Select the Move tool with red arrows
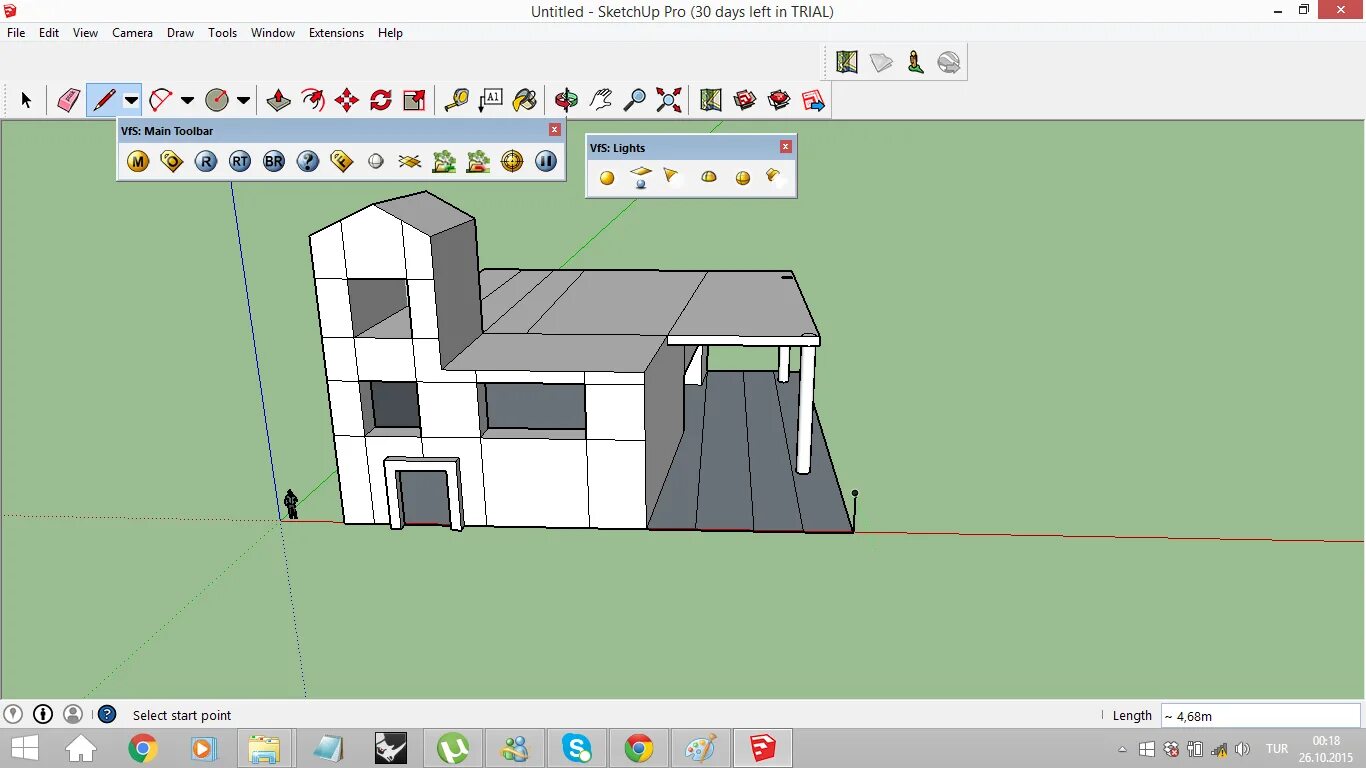The width and height of the screenshot is (1366, 768). click(347, 100)
